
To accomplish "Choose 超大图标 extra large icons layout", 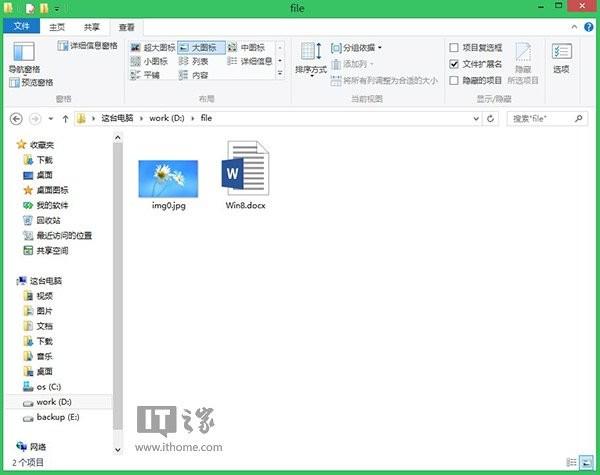I will [153, 47].
